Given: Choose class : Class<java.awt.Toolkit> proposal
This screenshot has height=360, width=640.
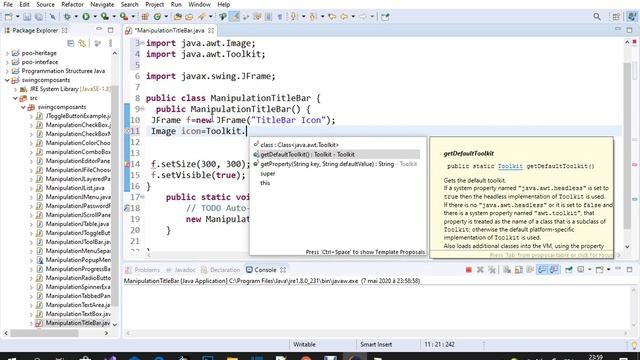Looking at the screenshot, I should click(336, 145).
